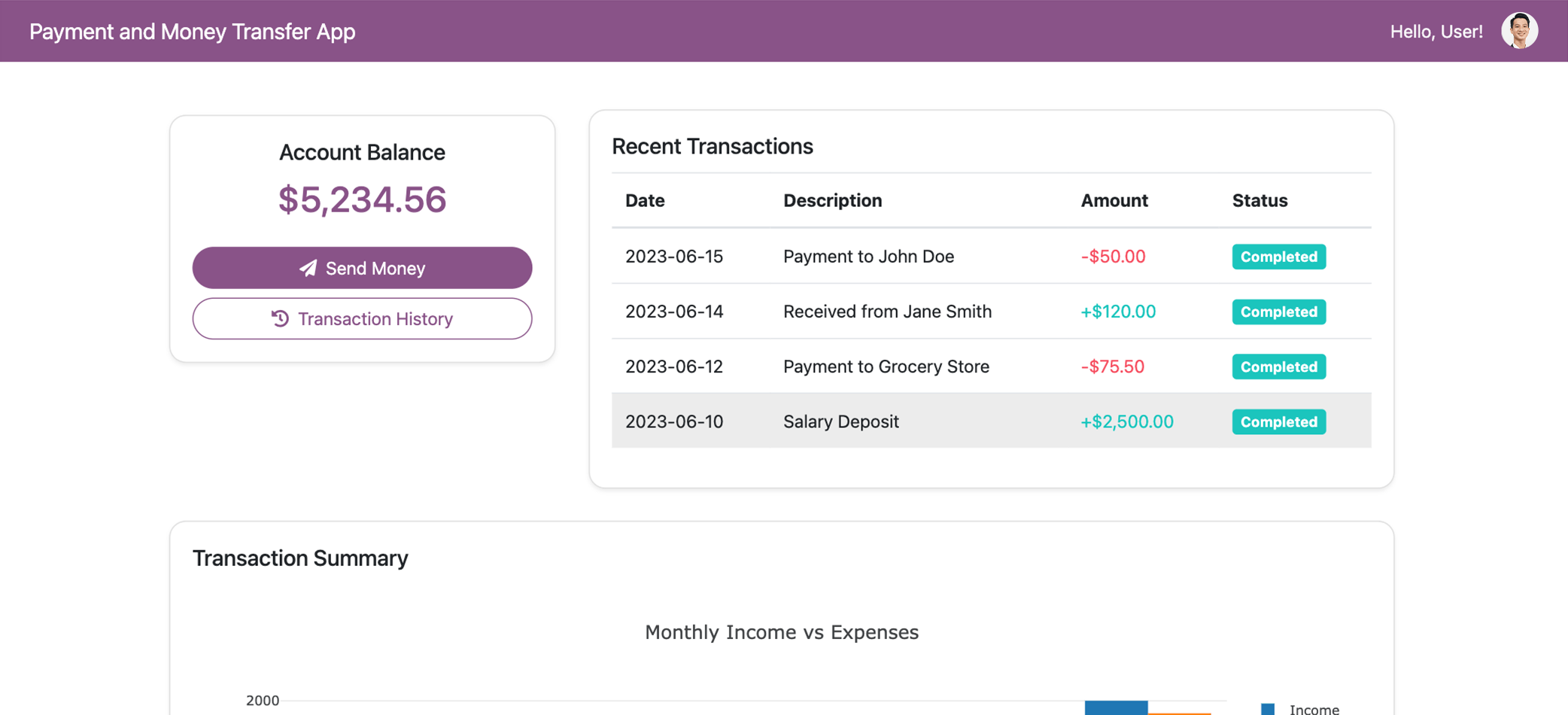Sort transactions by the Status column header
Image resolution: width=1568 pixels, height=715 pixels.
[x=1259, y=200]
